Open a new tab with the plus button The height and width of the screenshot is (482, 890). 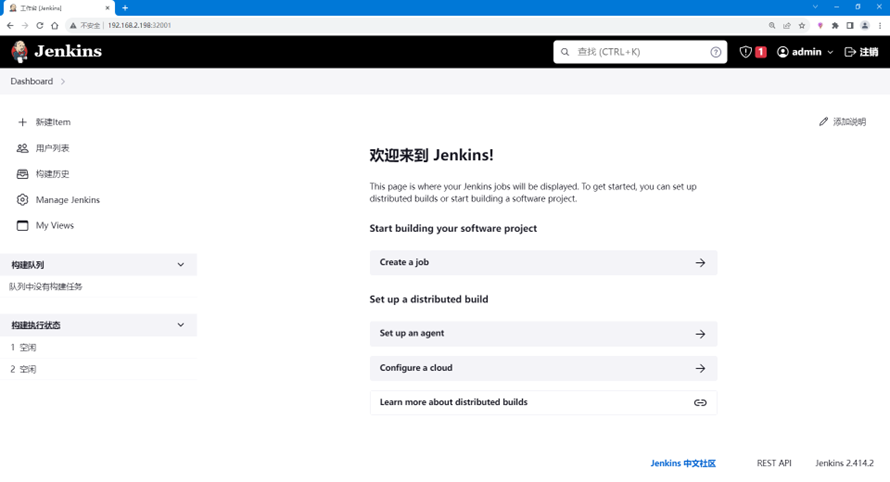pyautogui.click(x=125, y=8)
